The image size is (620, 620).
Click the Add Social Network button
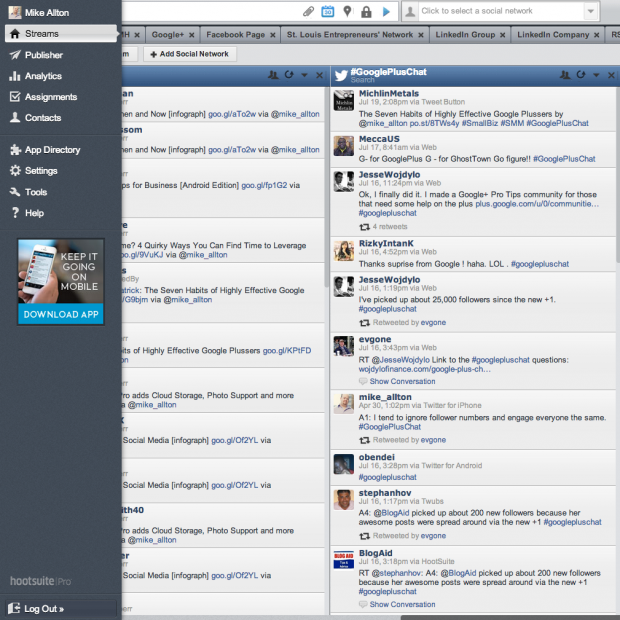190,54
